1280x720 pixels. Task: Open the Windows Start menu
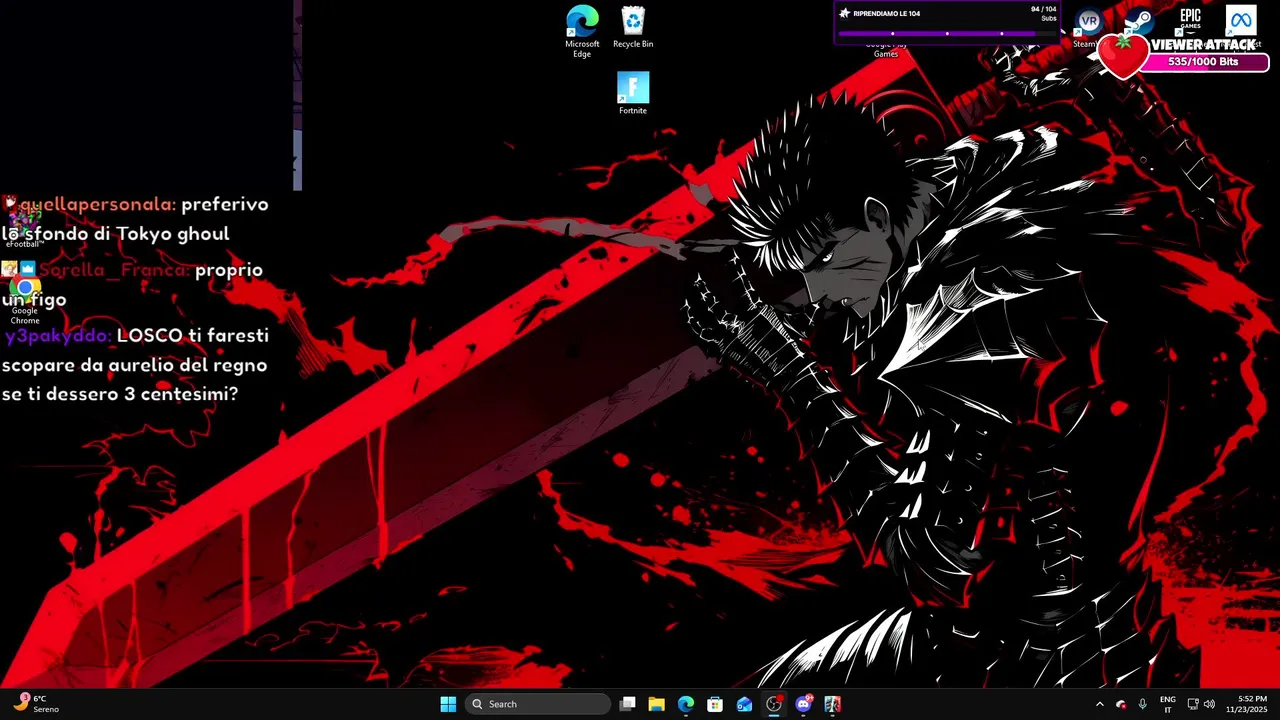click(448, 704)
